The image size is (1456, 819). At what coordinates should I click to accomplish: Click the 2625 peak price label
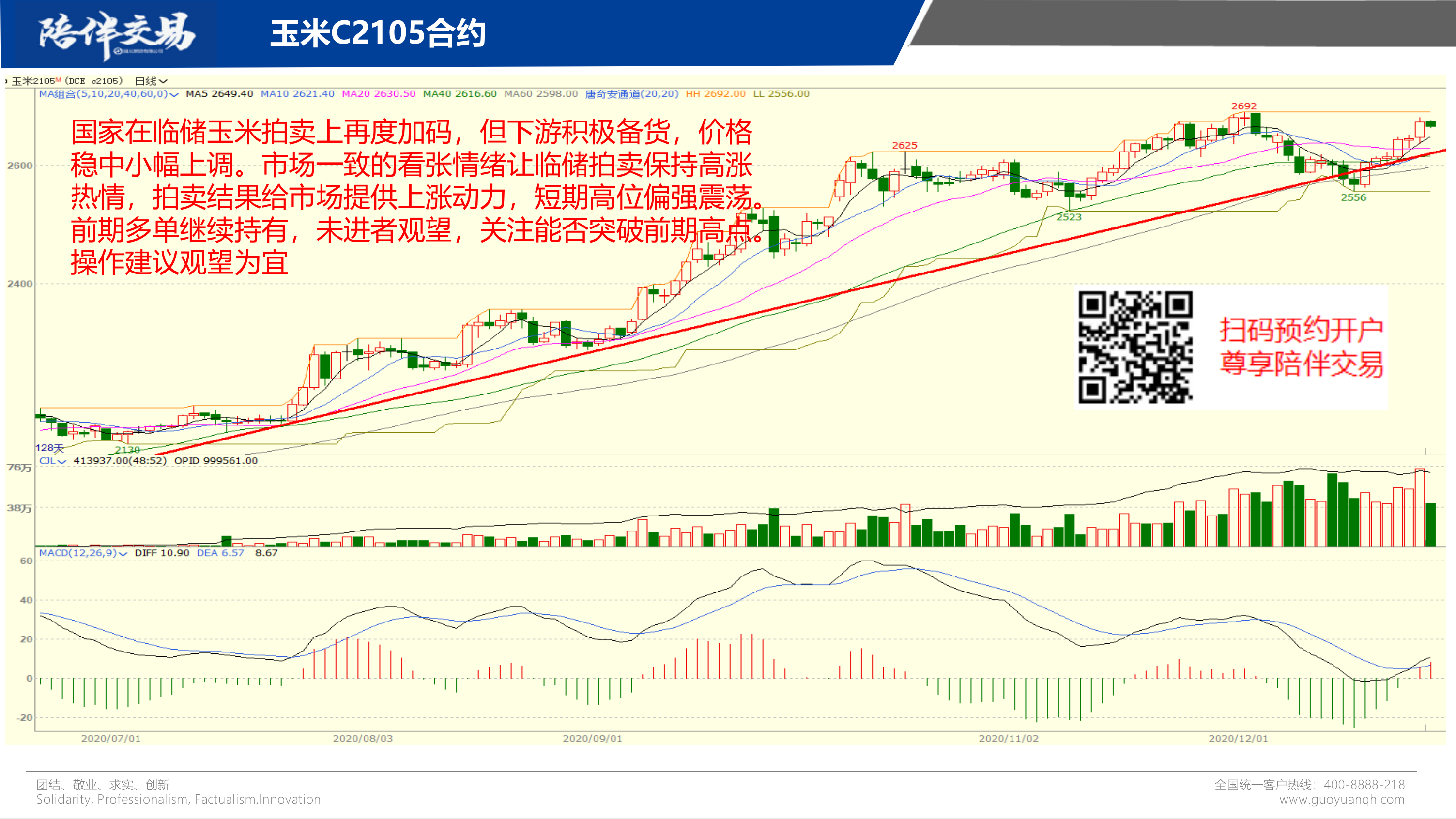tap(904, 145)
